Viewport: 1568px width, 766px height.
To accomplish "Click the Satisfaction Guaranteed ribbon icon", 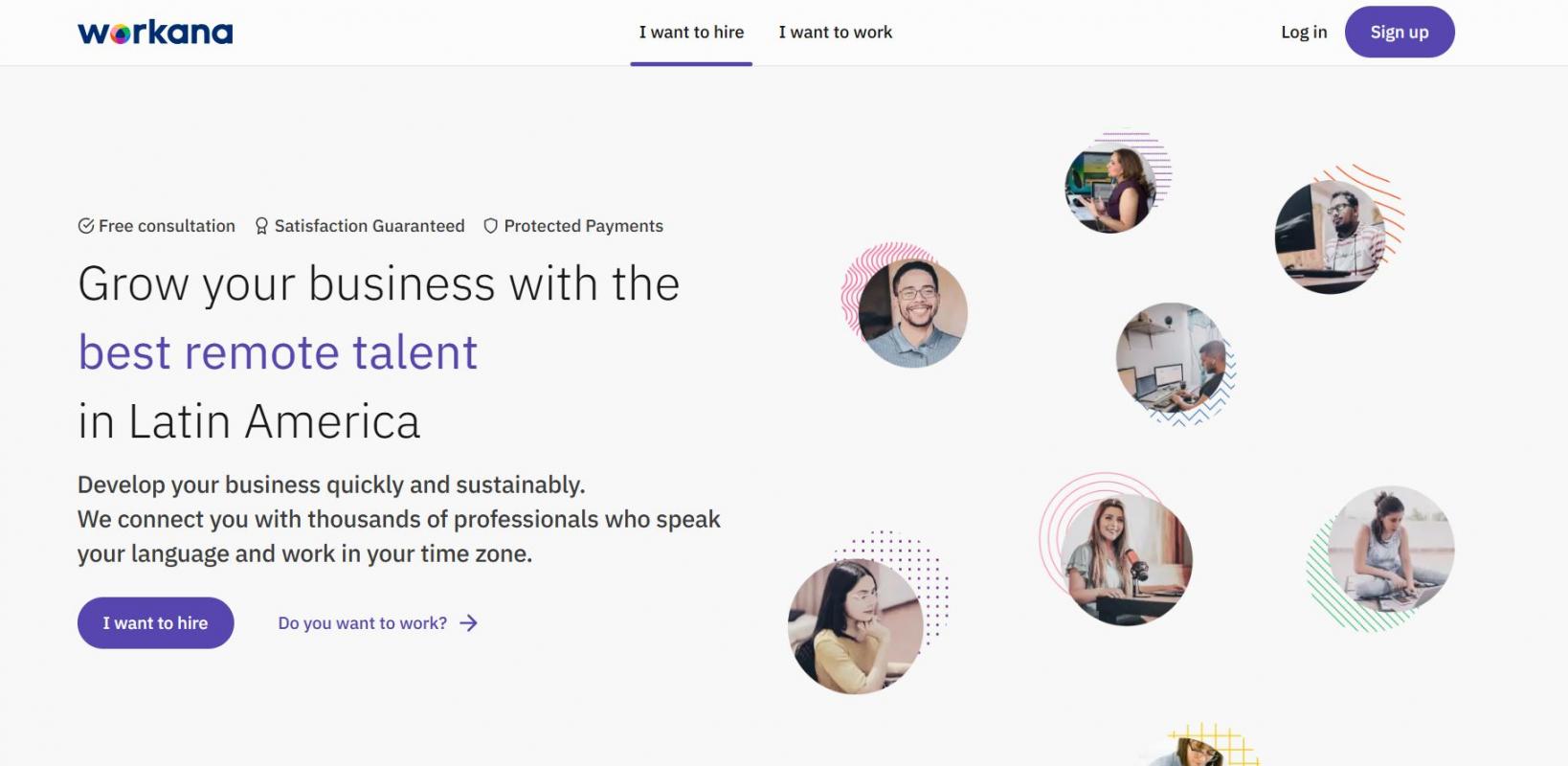I will [x=261, y=226].
